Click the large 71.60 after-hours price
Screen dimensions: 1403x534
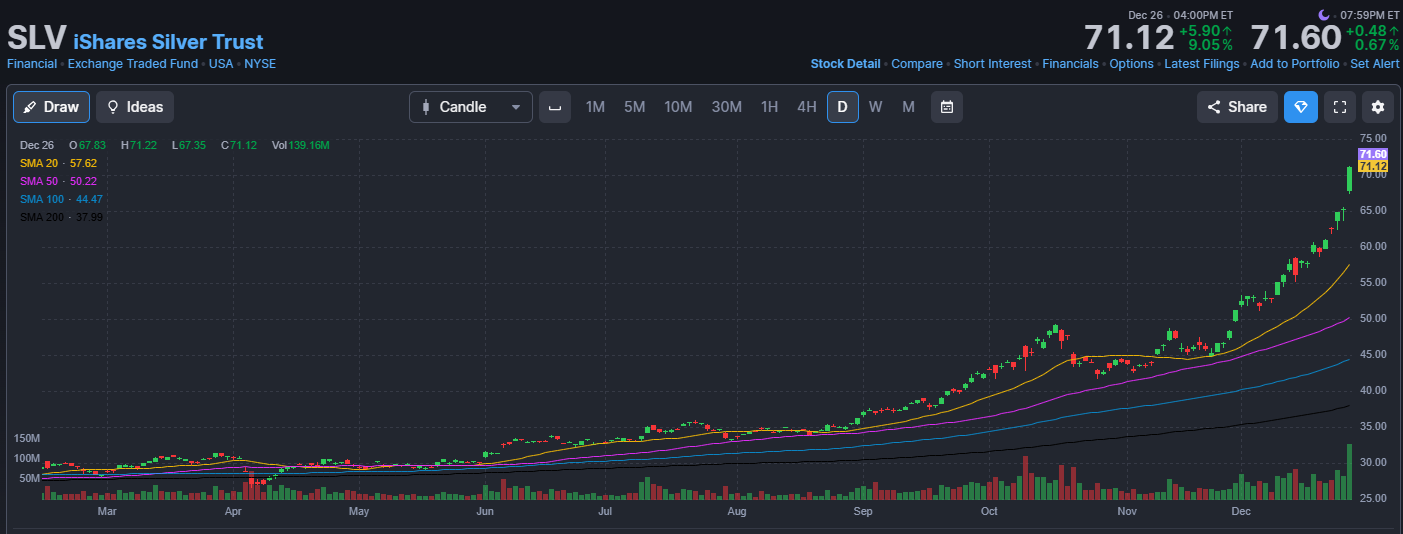1295,38
